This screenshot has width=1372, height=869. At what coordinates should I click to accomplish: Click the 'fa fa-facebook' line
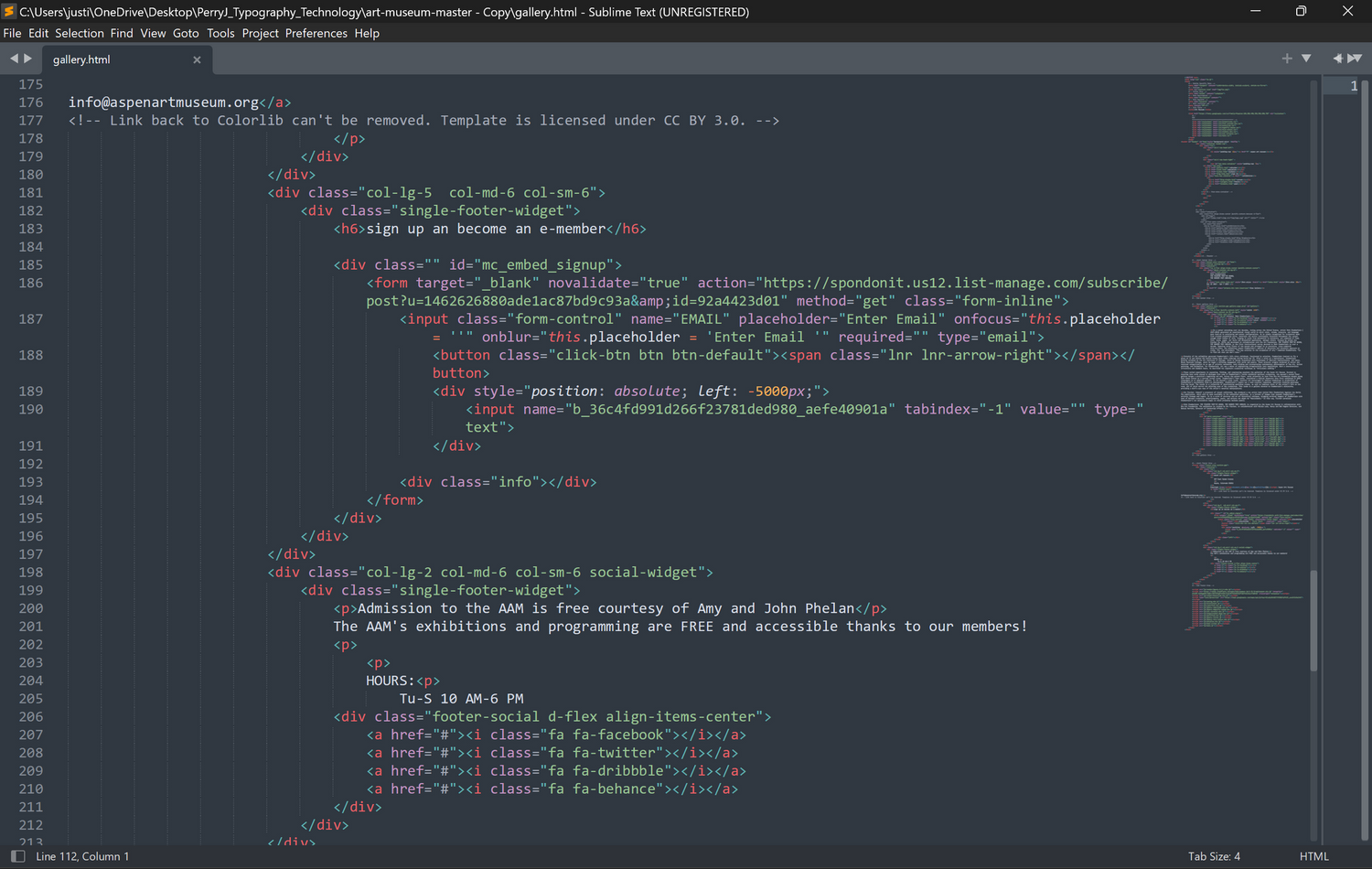tap(556, 735)
